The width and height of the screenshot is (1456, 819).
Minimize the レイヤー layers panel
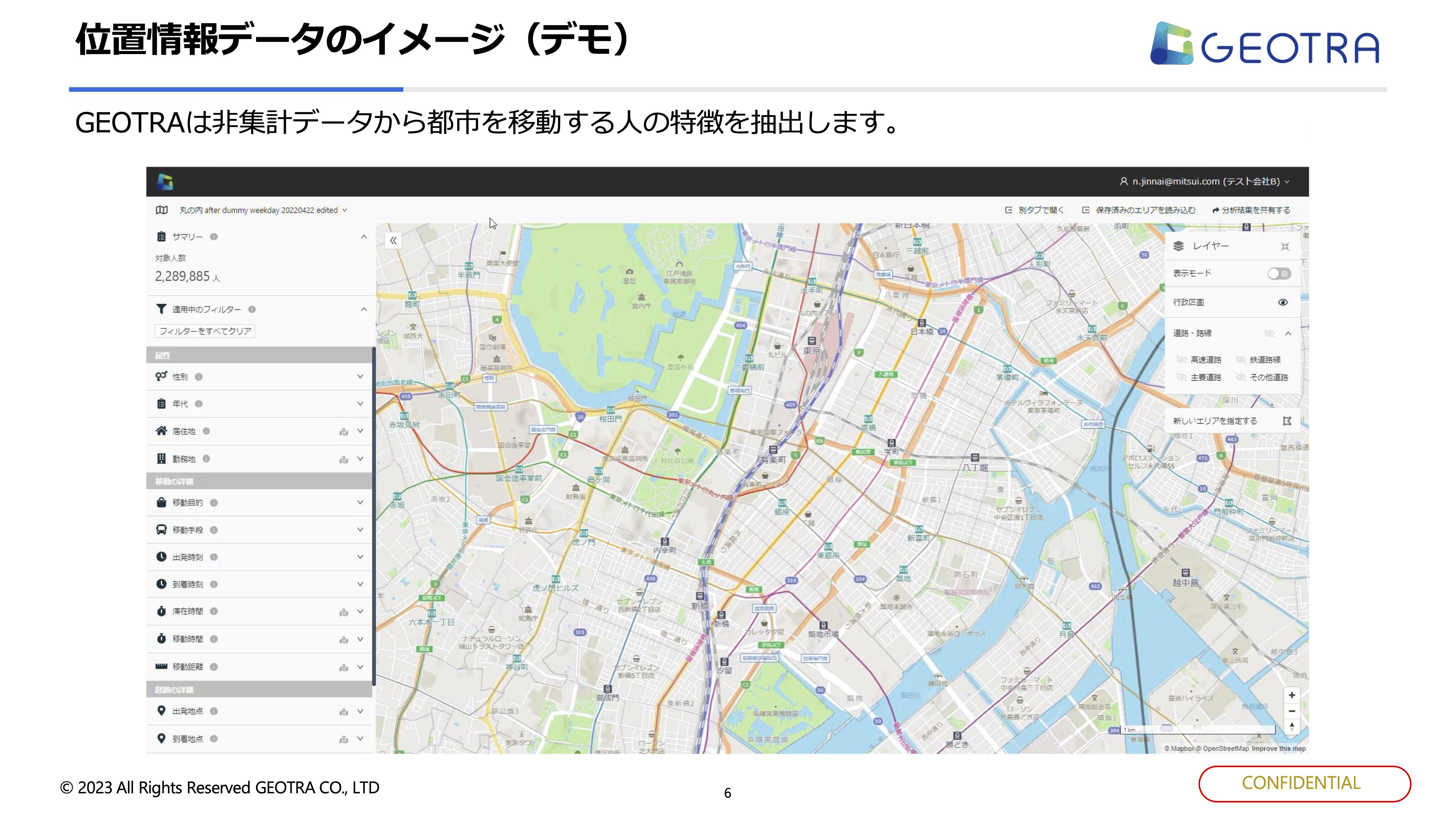click(1284, 247)
